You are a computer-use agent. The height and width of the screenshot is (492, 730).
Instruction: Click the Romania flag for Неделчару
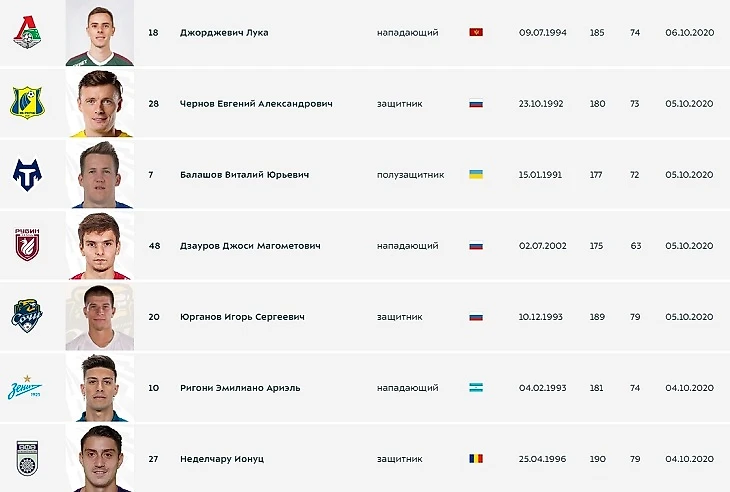click(x=476, y=458)
